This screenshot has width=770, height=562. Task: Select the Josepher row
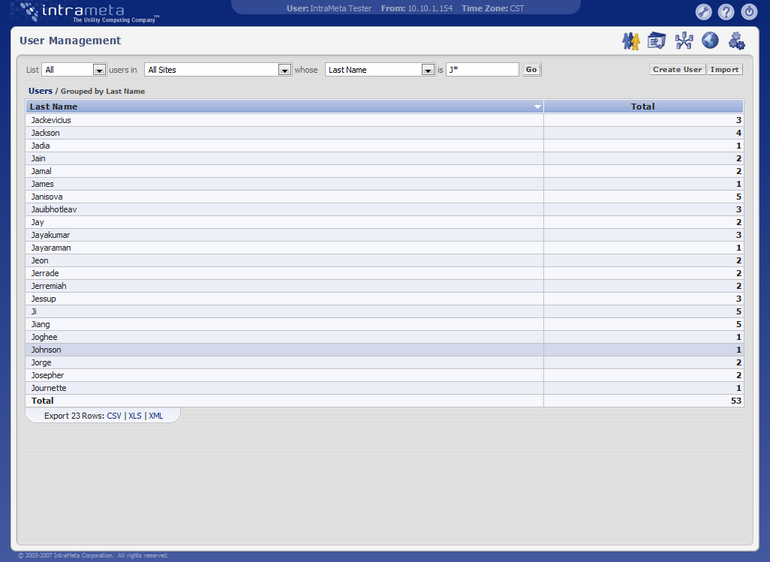tap(385, 376)
